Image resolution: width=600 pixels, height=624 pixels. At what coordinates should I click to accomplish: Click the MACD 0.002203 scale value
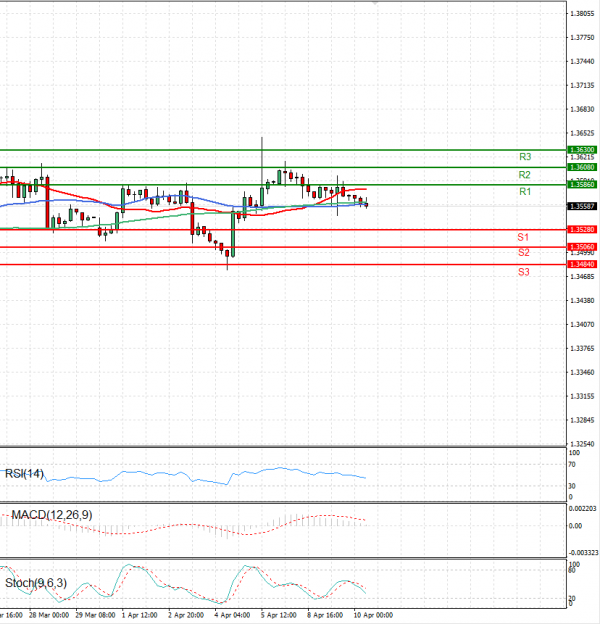tap(582, 509)
